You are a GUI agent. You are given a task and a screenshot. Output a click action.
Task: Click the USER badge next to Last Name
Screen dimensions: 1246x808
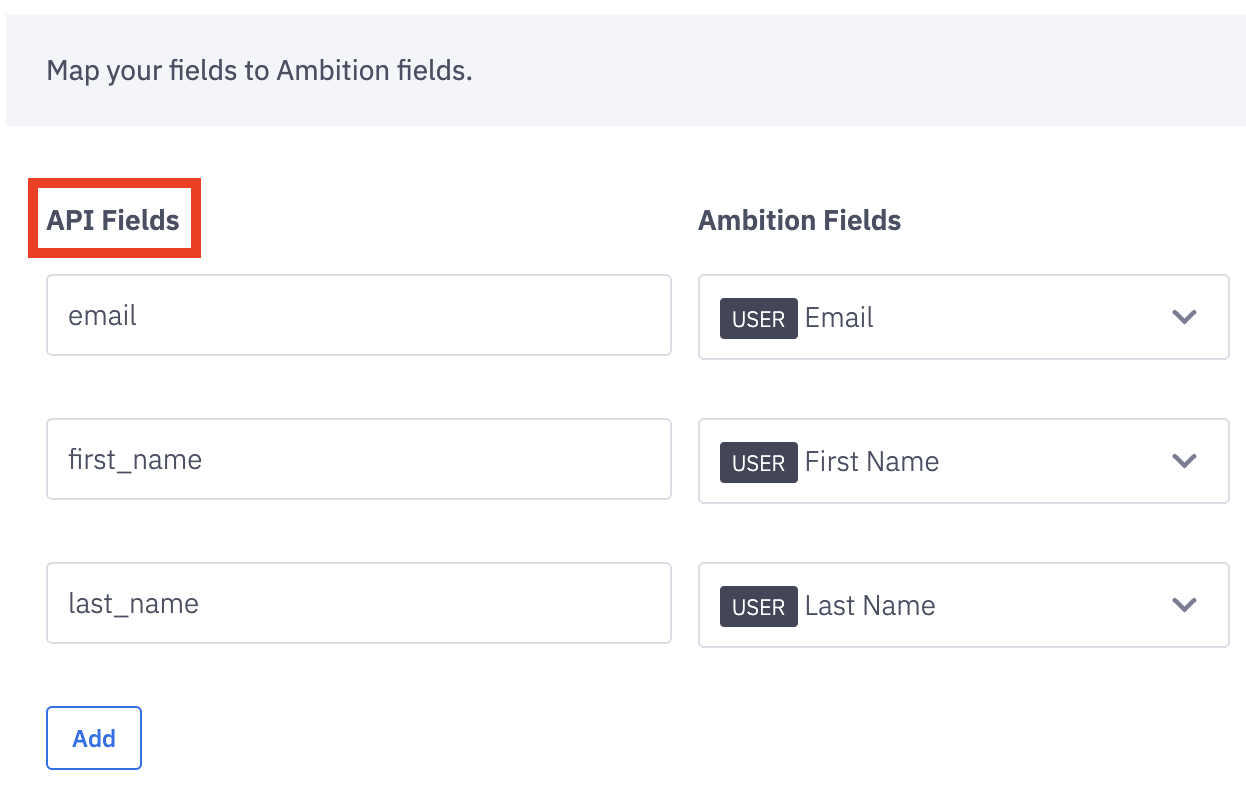(x=758, y=607)
